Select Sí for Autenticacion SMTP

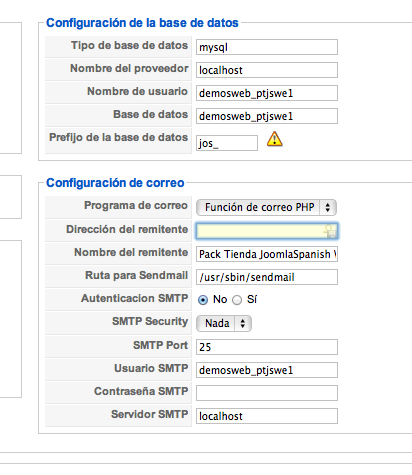tap(237, 300)
